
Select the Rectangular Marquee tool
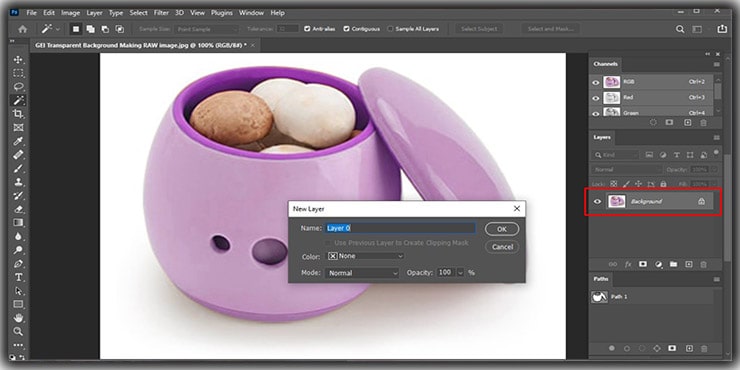point(18,73)
